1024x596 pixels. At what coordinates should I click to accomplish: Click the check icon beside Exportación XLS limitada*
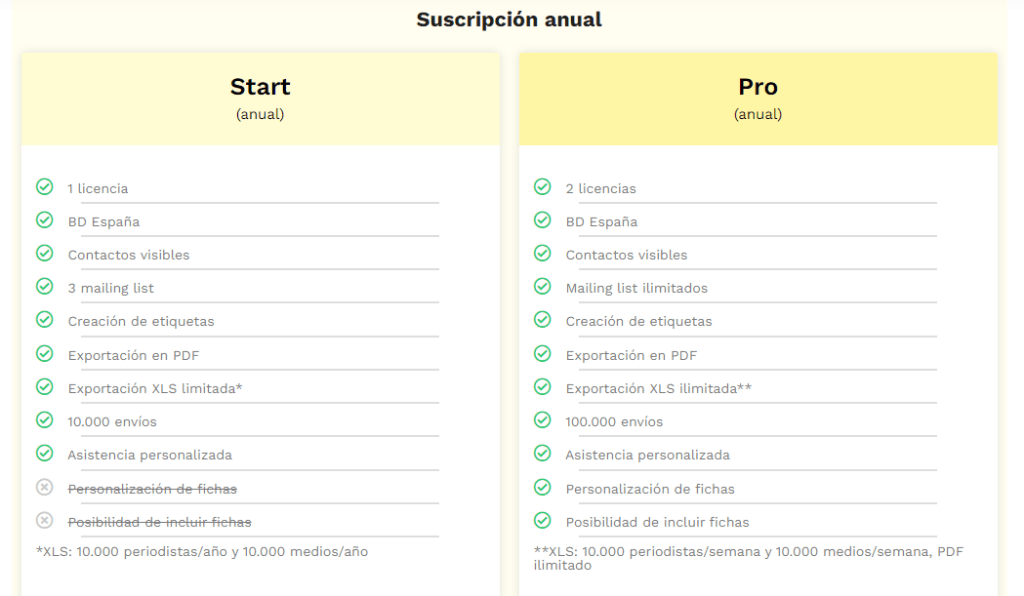tap(44, 386)
